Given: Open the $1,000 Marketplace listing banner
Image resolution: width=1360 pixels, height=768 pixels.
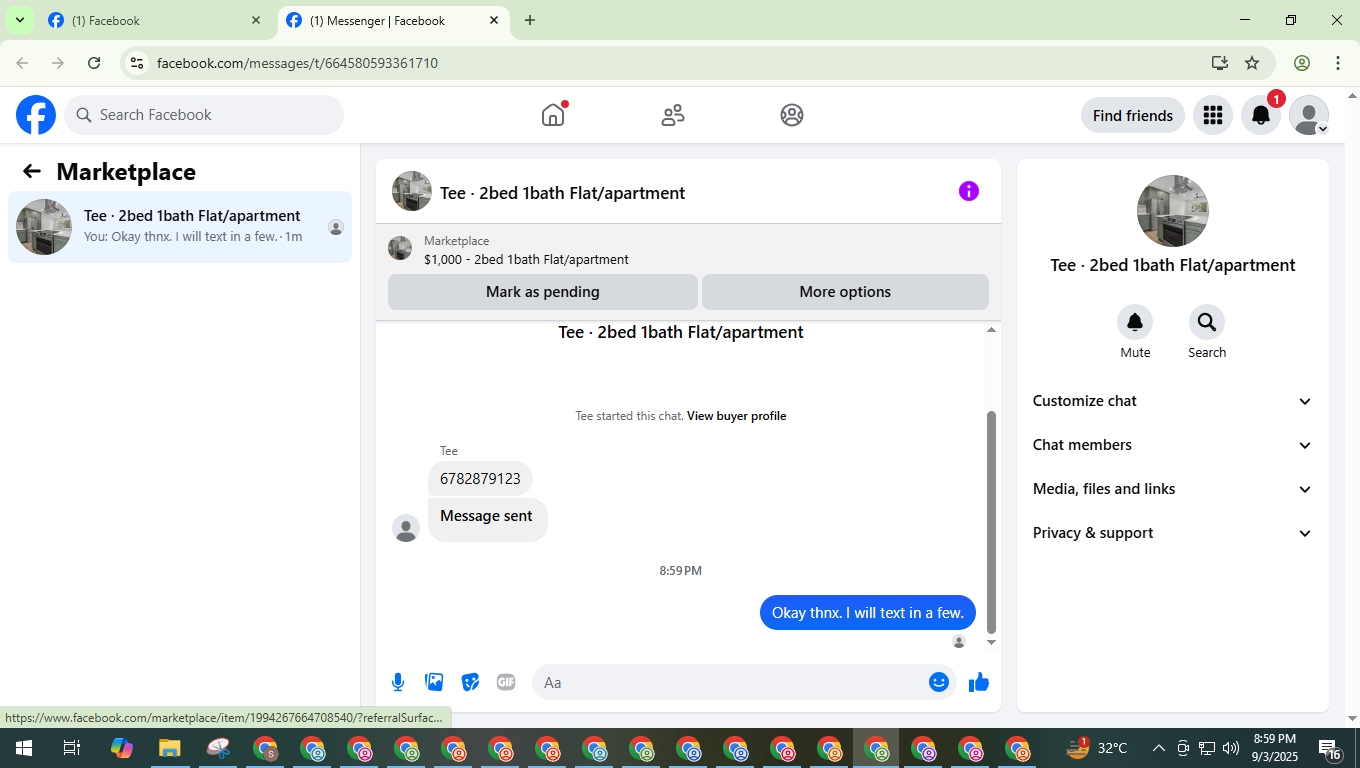Looking at the screenshot, I should click(688, 250).
